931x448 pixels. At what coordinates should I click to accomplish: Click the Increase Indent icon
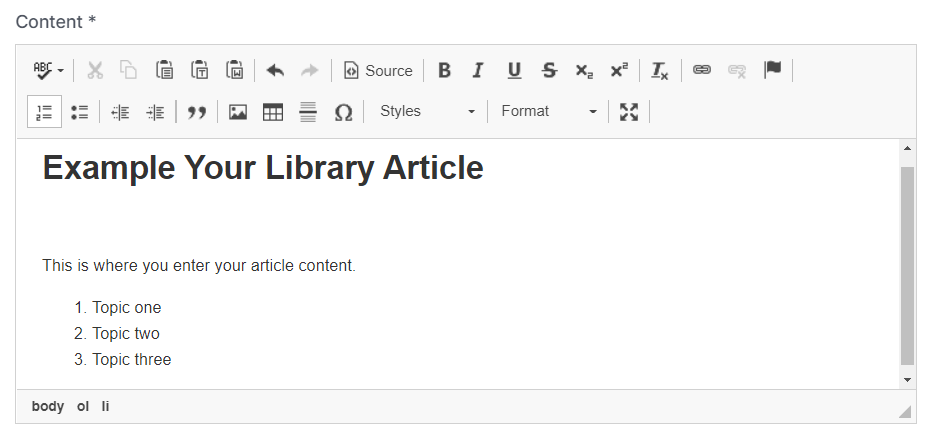(155, 112)
